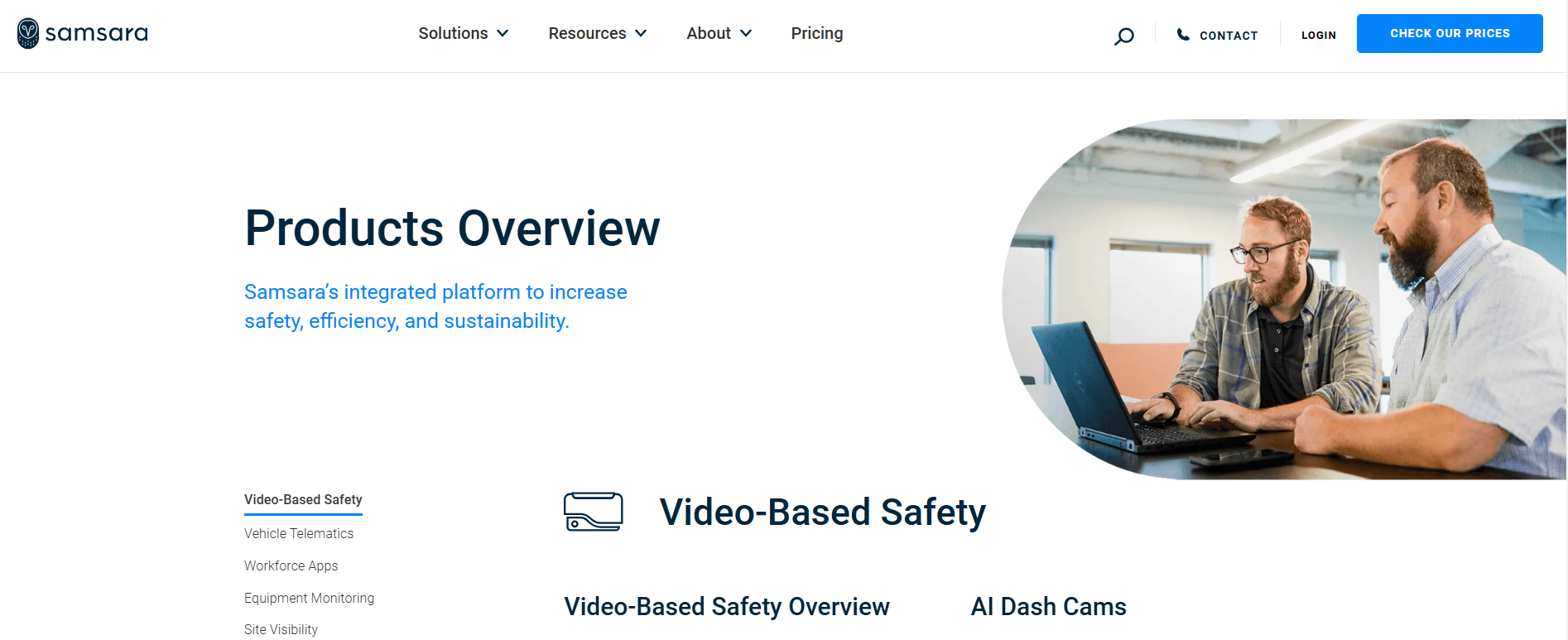This screenshot has height=640, width=1568.
Task: Open the AI Dash Cams link
Action: 1048,606
